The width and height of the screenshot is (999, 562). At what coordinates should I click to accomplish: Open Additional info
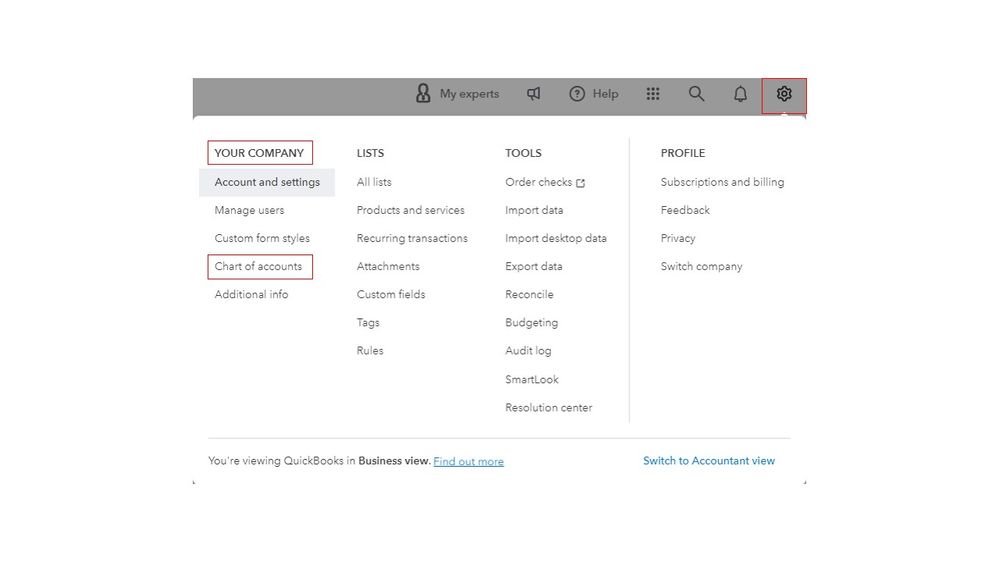point(251,294)
